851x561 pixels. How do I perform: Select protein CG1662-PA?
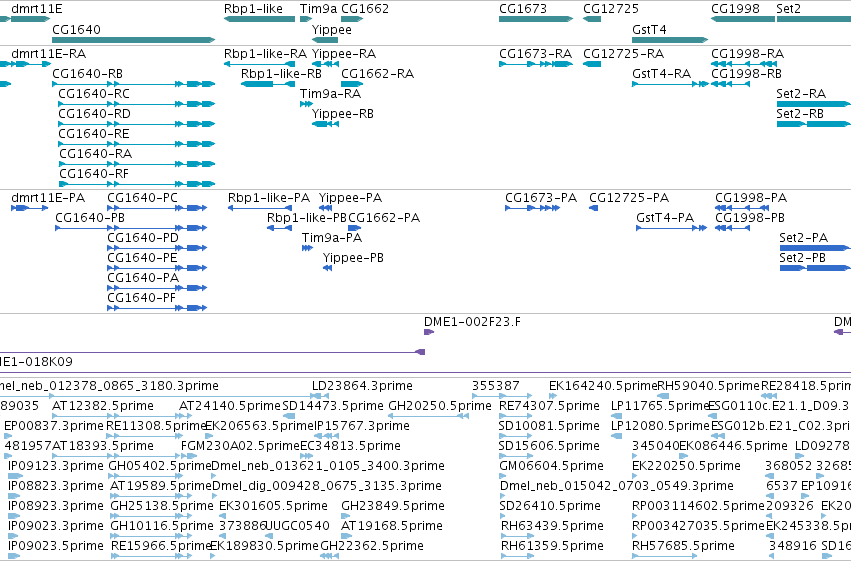coord(384,219)
